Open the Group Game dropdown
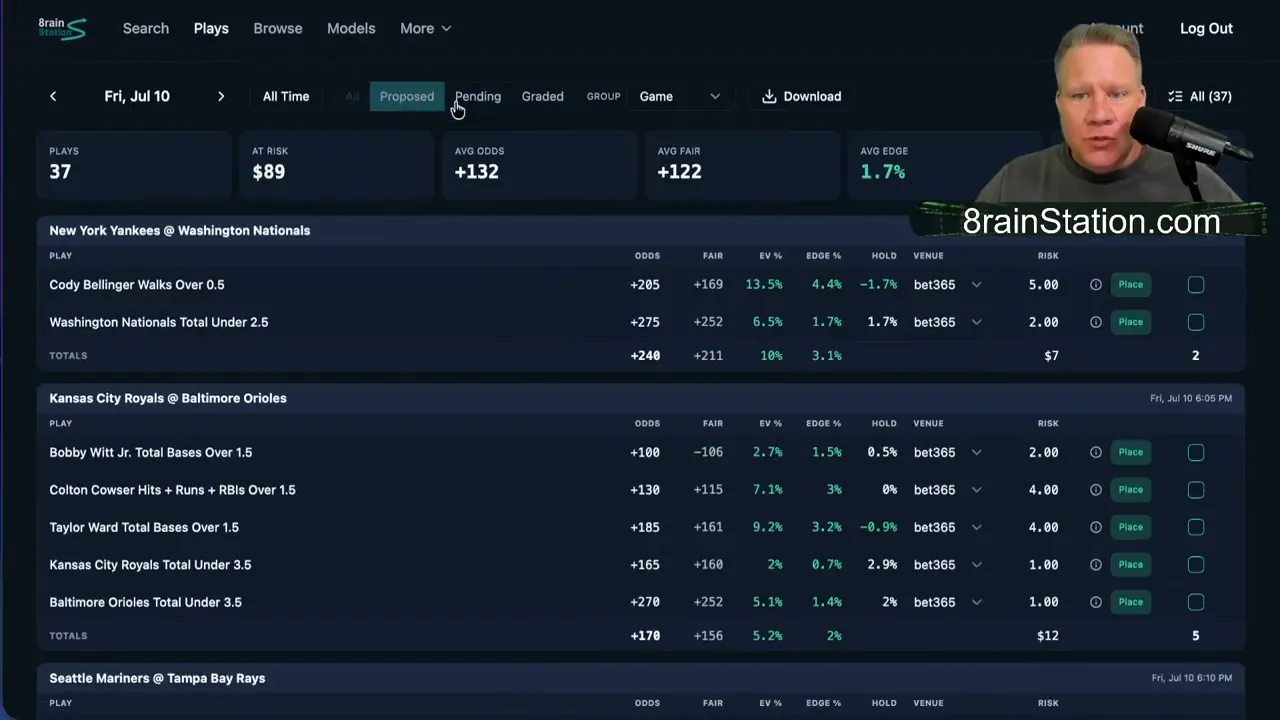Viewport: 1280px width, 720px height. (680, 96)
